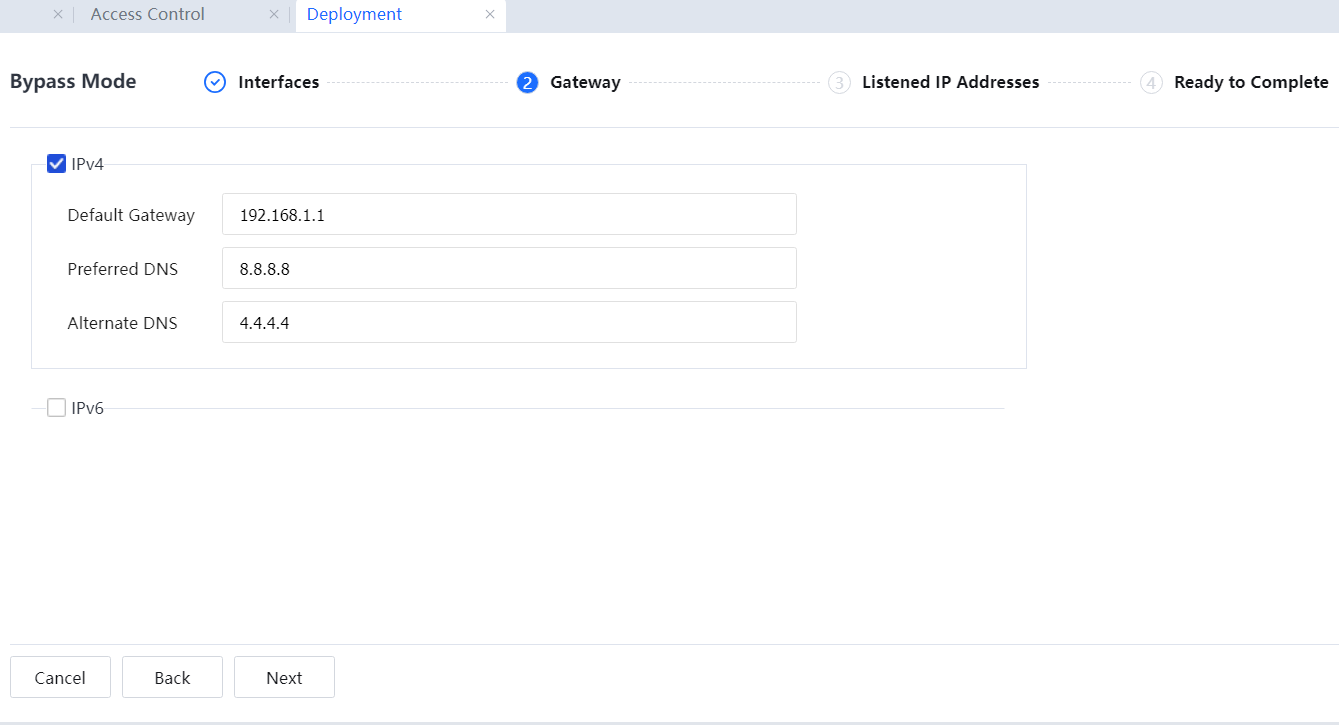The width and height of the screenshot is (1339, 725).
Task: Select the Deployment tab
Action: pyautogui.click(x=354, y=15)
